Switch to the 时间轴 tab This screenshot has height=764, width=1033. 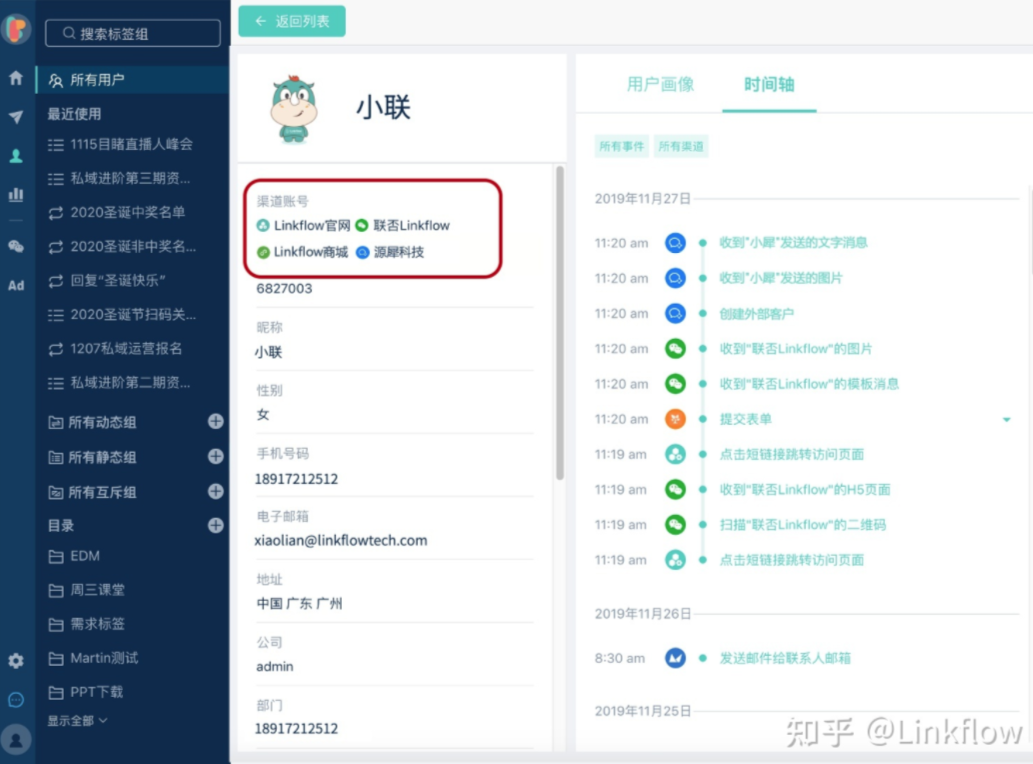click(769, 84)
